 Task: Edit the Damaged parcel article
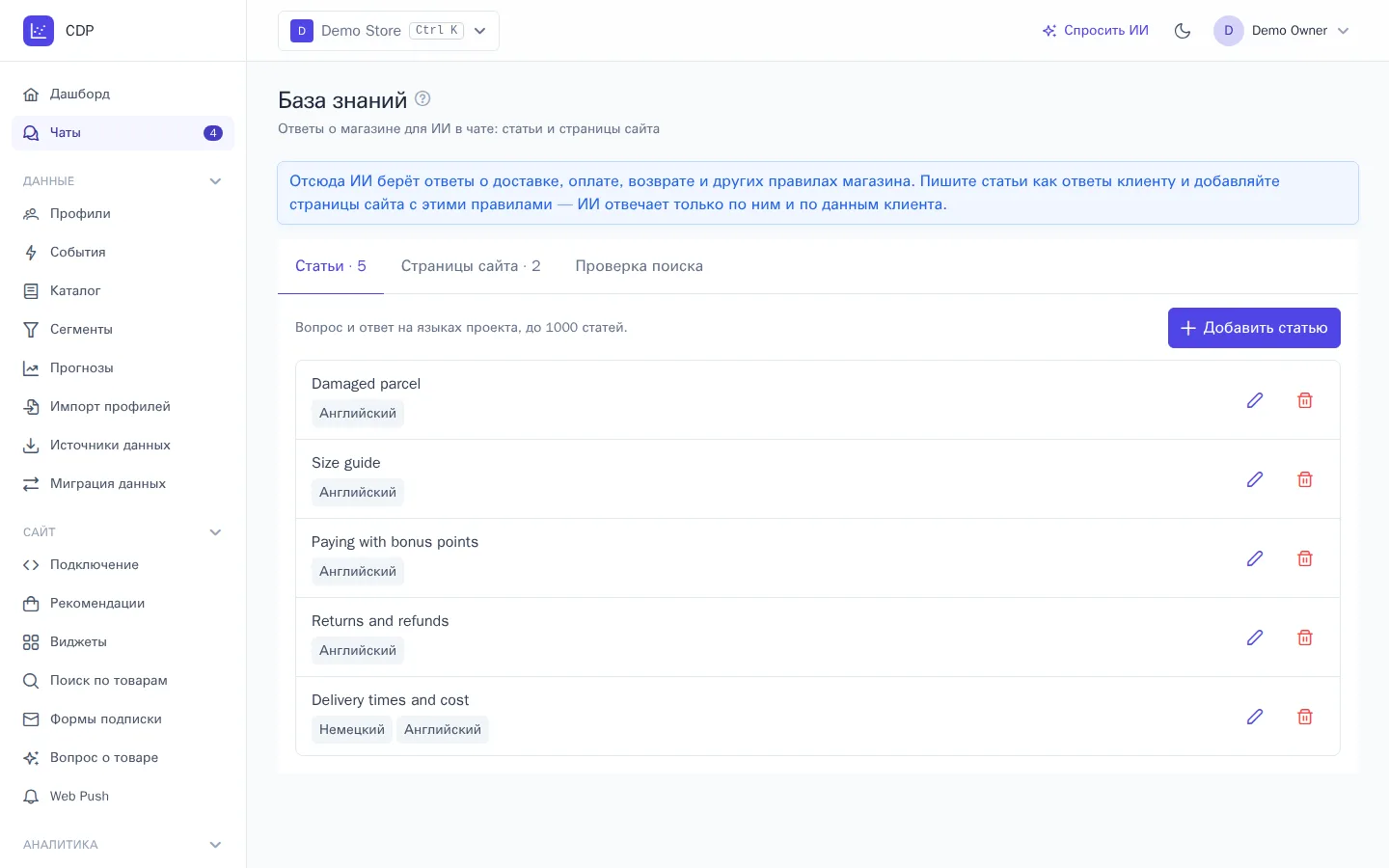coord(1255,400)
